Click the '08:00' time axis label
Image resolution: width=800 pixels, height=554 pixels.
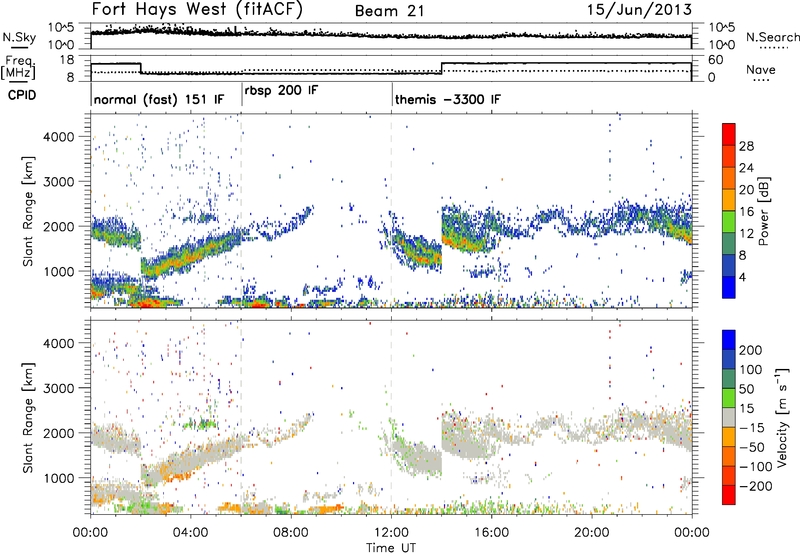click(x=291, y=533)
